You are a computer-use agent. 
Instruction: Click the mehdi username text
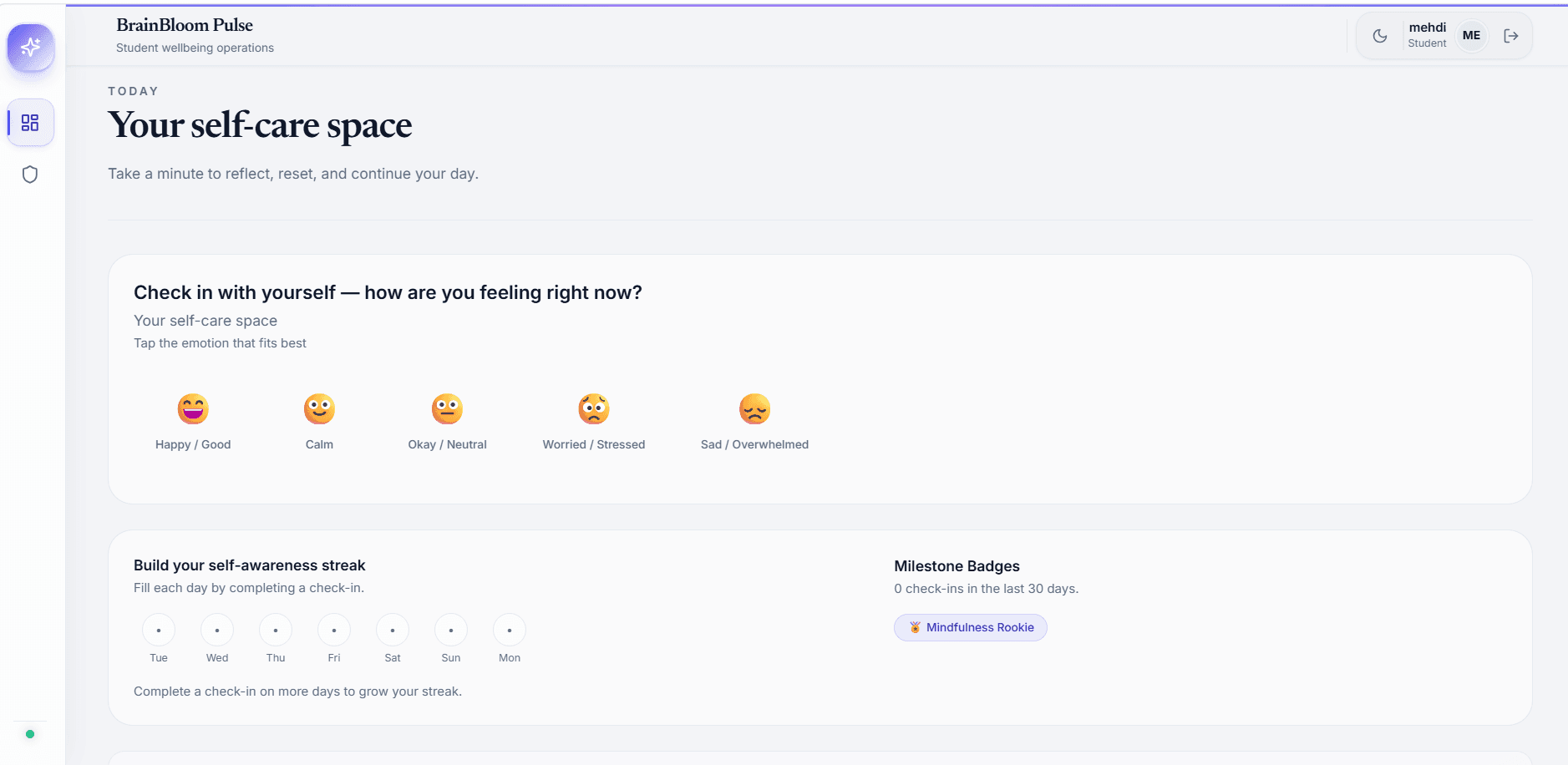(1427, 28)
